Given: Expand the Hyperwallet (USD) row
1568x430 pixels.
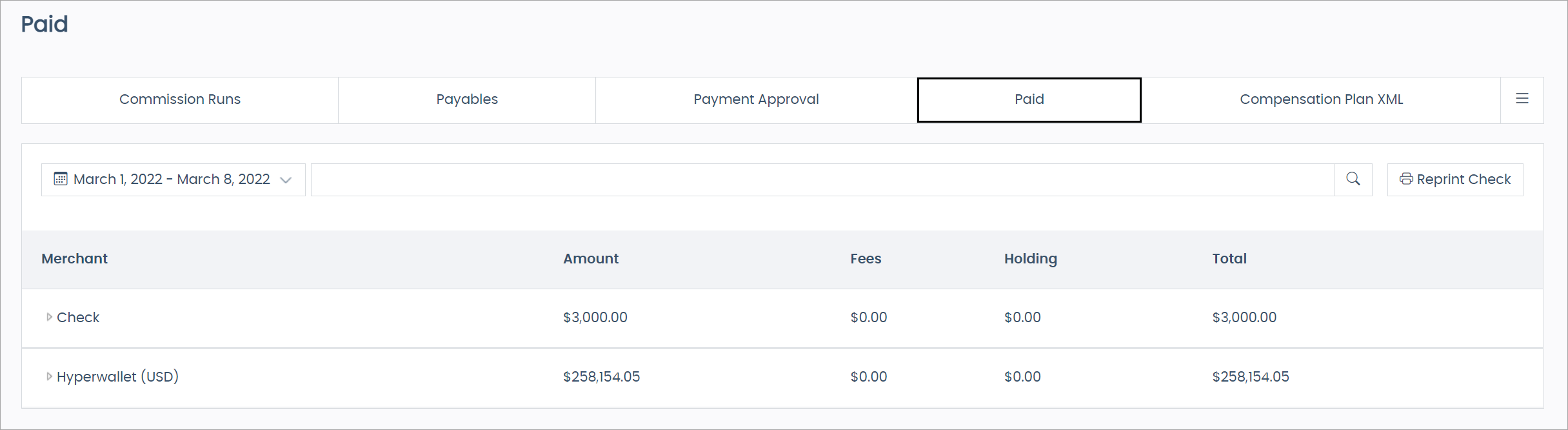Looking at the screenshot, I should click(x=49, y=376).
